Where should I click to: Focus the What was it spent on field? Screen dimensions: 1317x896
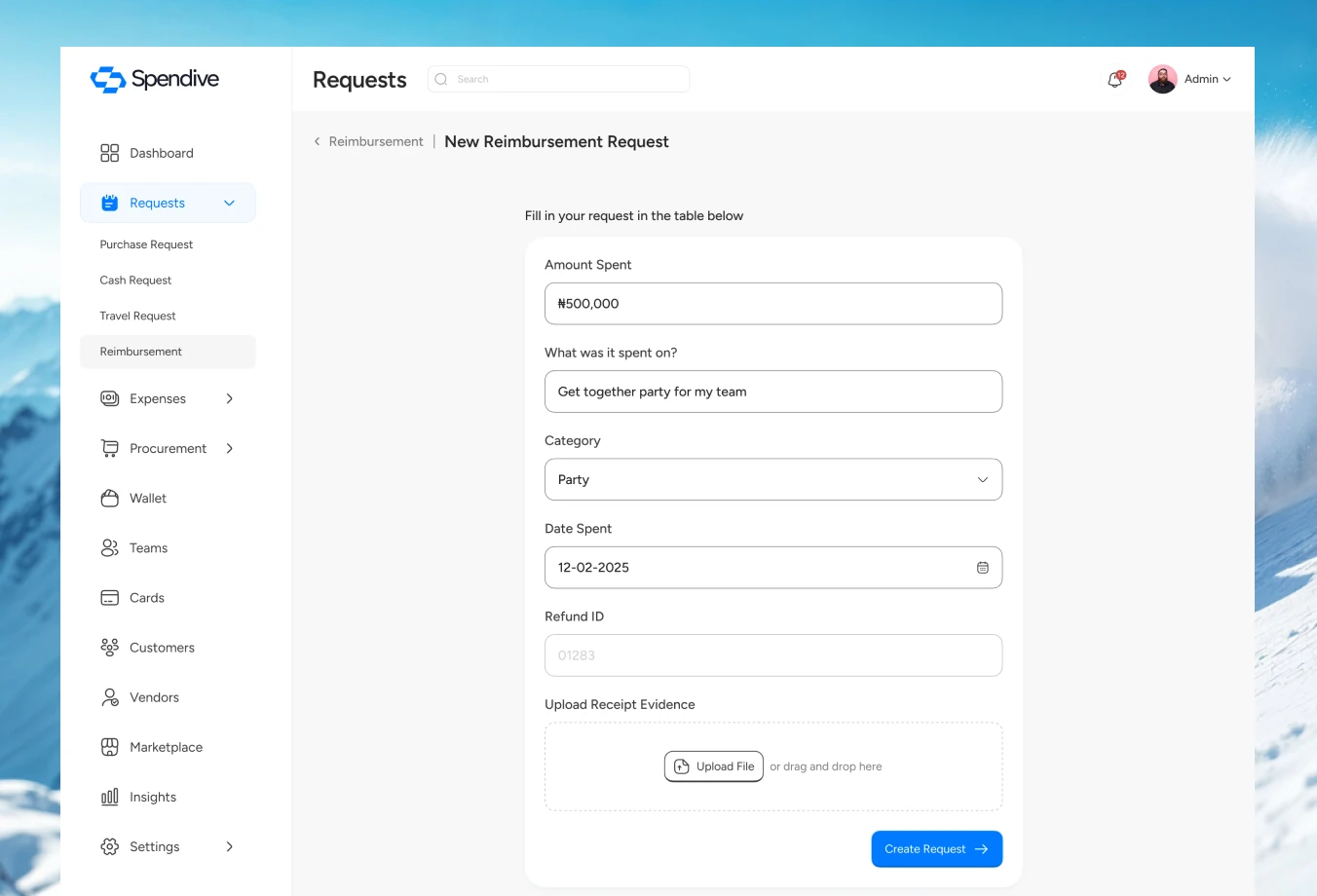pos(773,392)
